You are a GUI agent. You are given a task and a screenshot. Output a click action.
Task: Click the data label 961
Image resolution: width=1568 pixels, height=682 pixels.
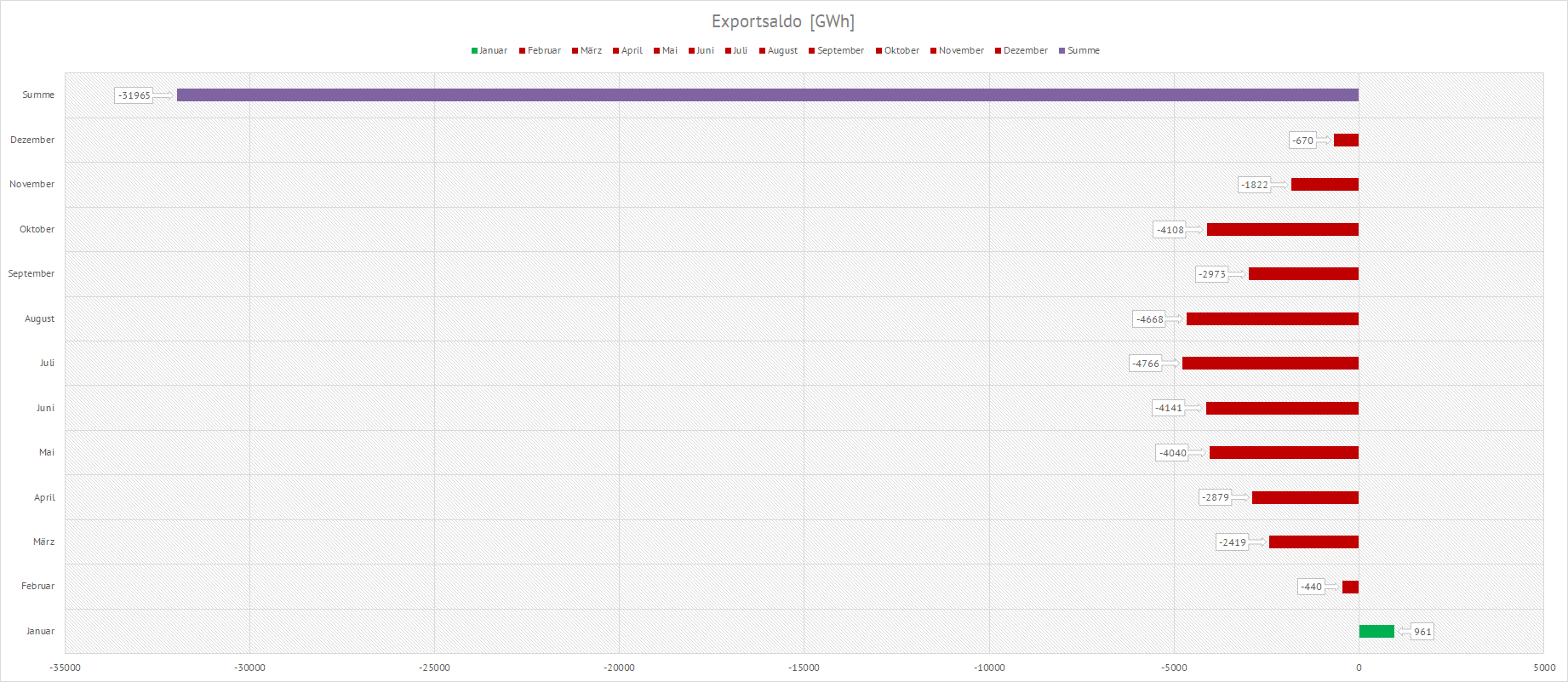[x=1422, y=632]
